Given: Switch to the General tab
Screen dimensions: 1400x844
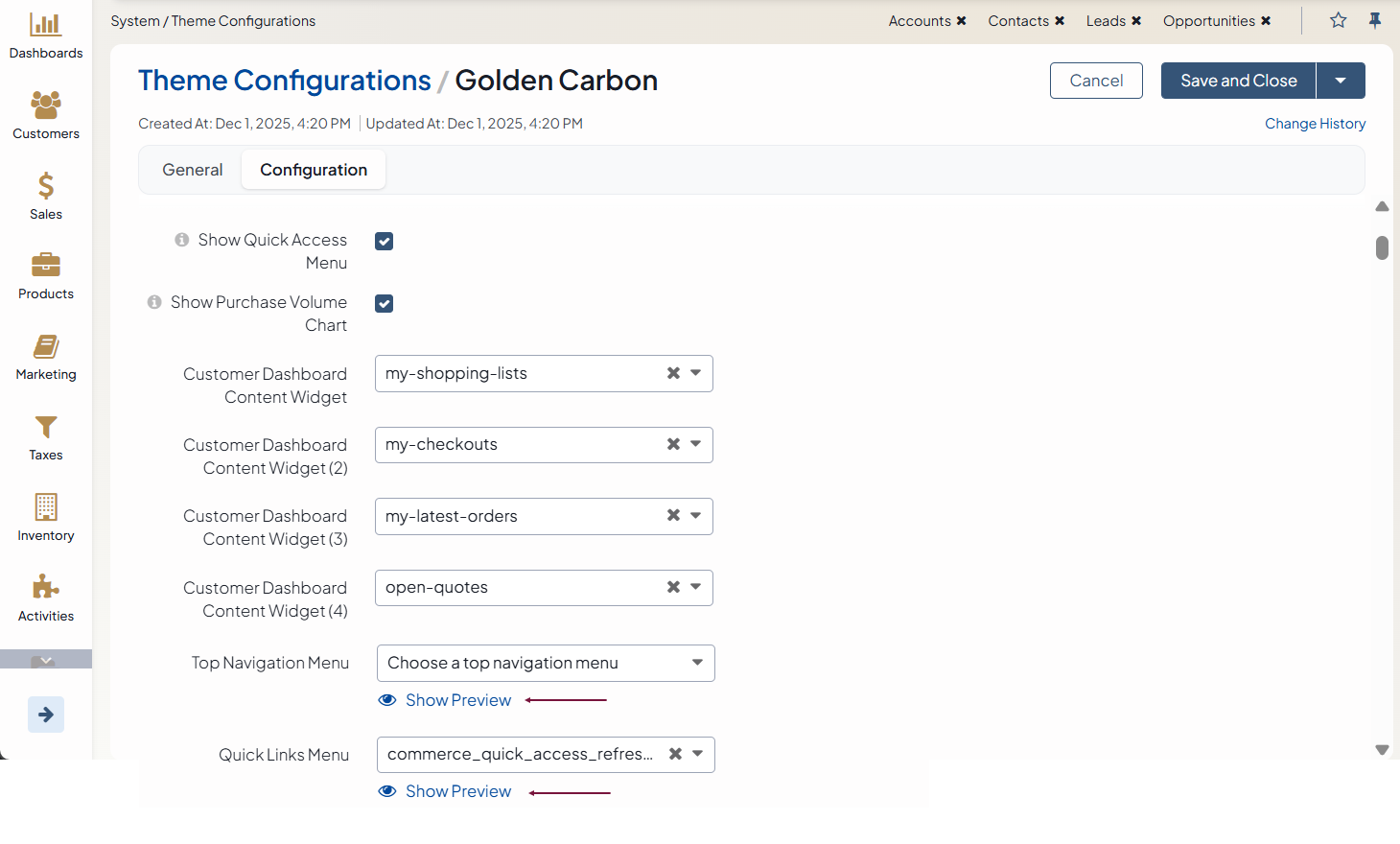Looking at the screenshot, I should 192,170.
